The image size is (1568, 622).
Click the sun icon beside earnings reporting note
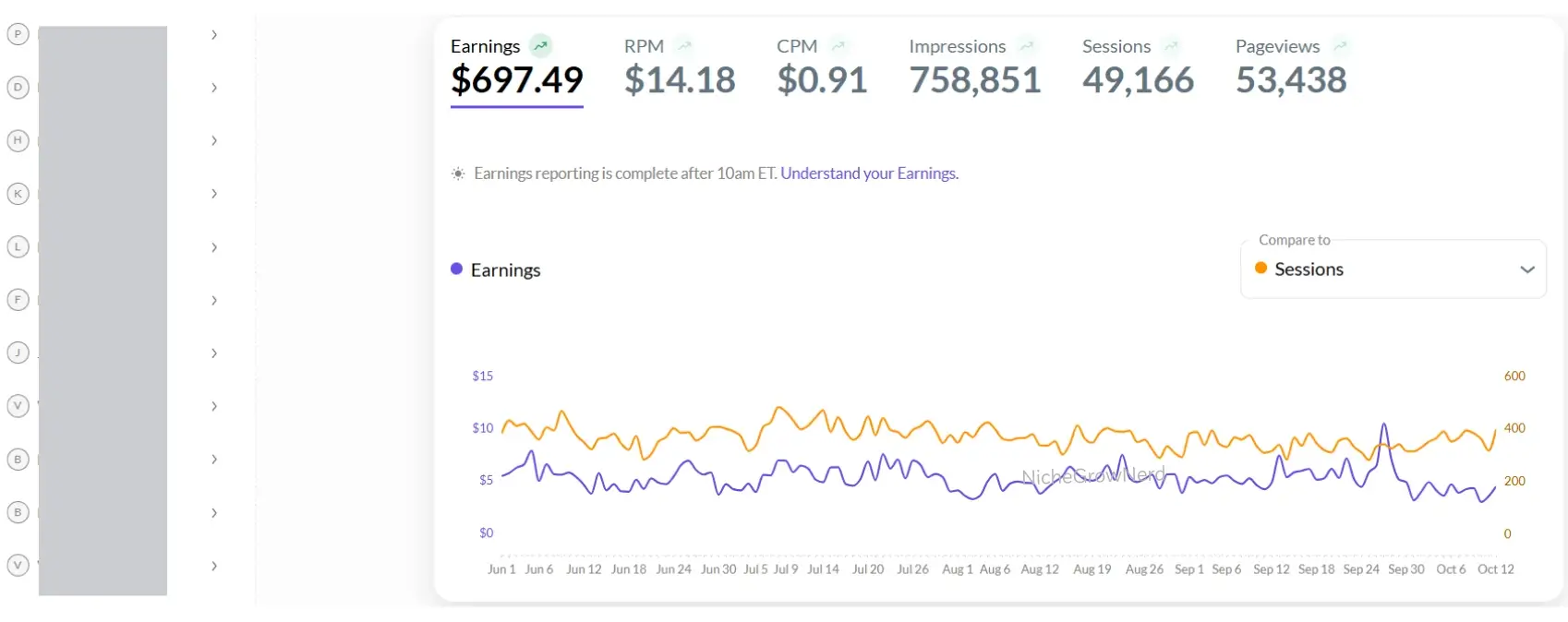(x=458, y=173)
